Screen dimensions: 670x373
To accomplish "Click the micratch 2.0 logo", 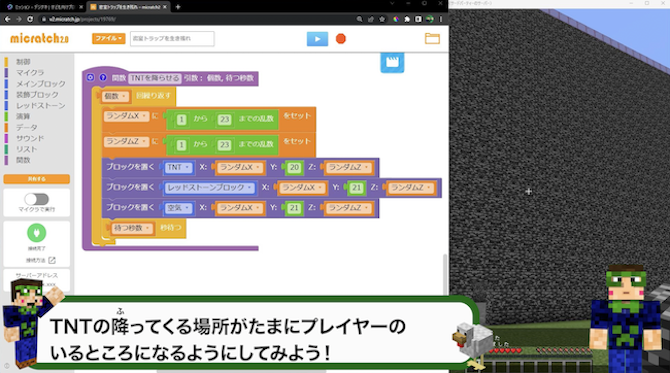I will click(39, 38).
